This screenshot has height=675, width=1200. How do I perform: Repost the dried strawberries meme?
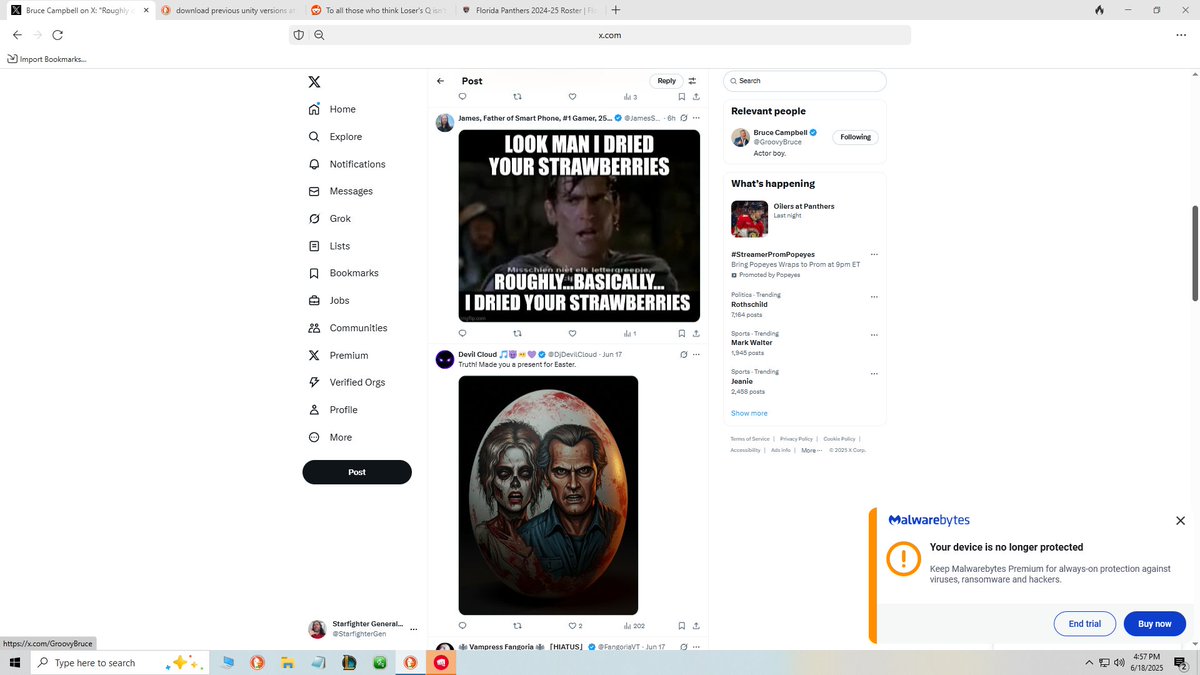coord(517,333)
